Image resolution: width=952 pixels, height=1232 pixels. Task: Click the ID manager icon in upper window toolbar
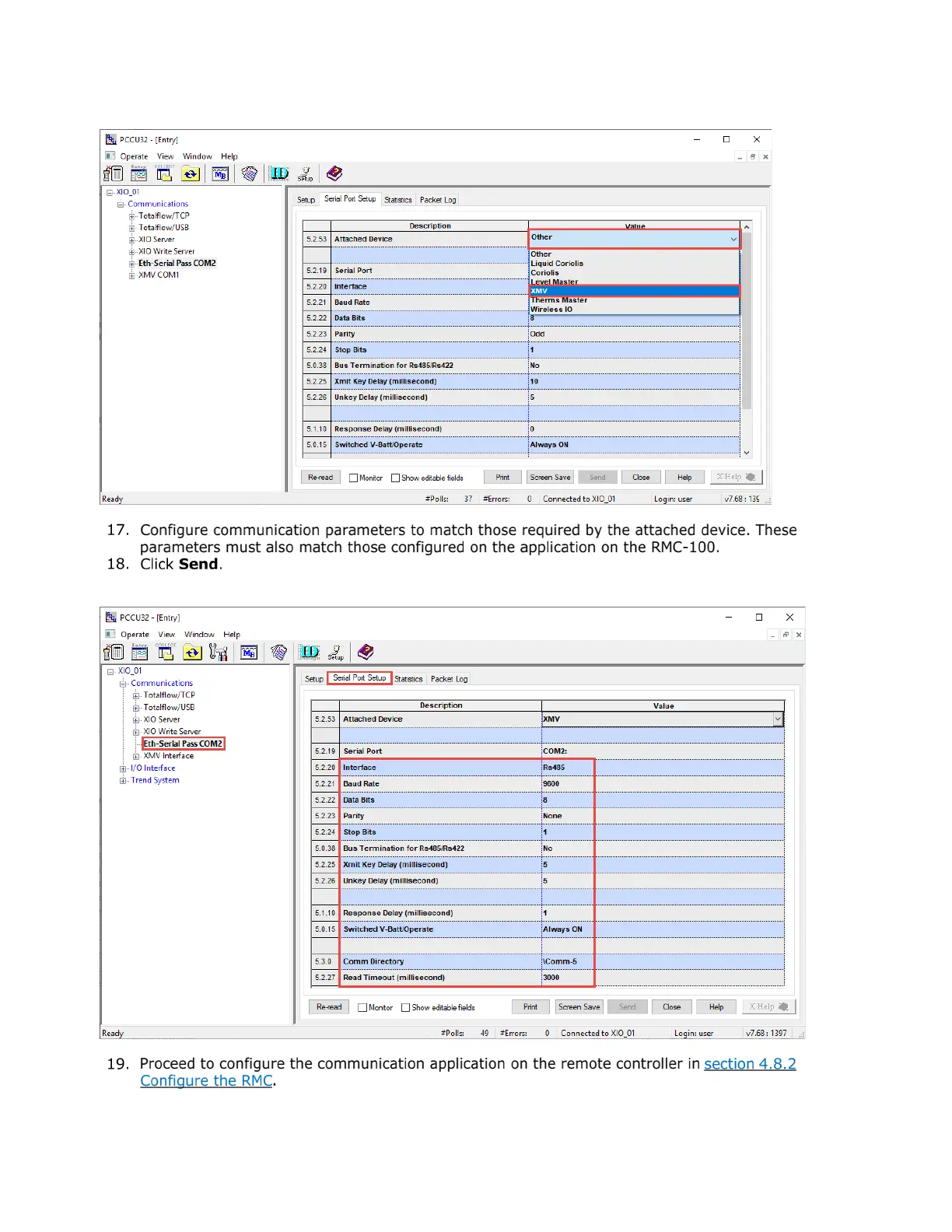[x=279, y=173]
